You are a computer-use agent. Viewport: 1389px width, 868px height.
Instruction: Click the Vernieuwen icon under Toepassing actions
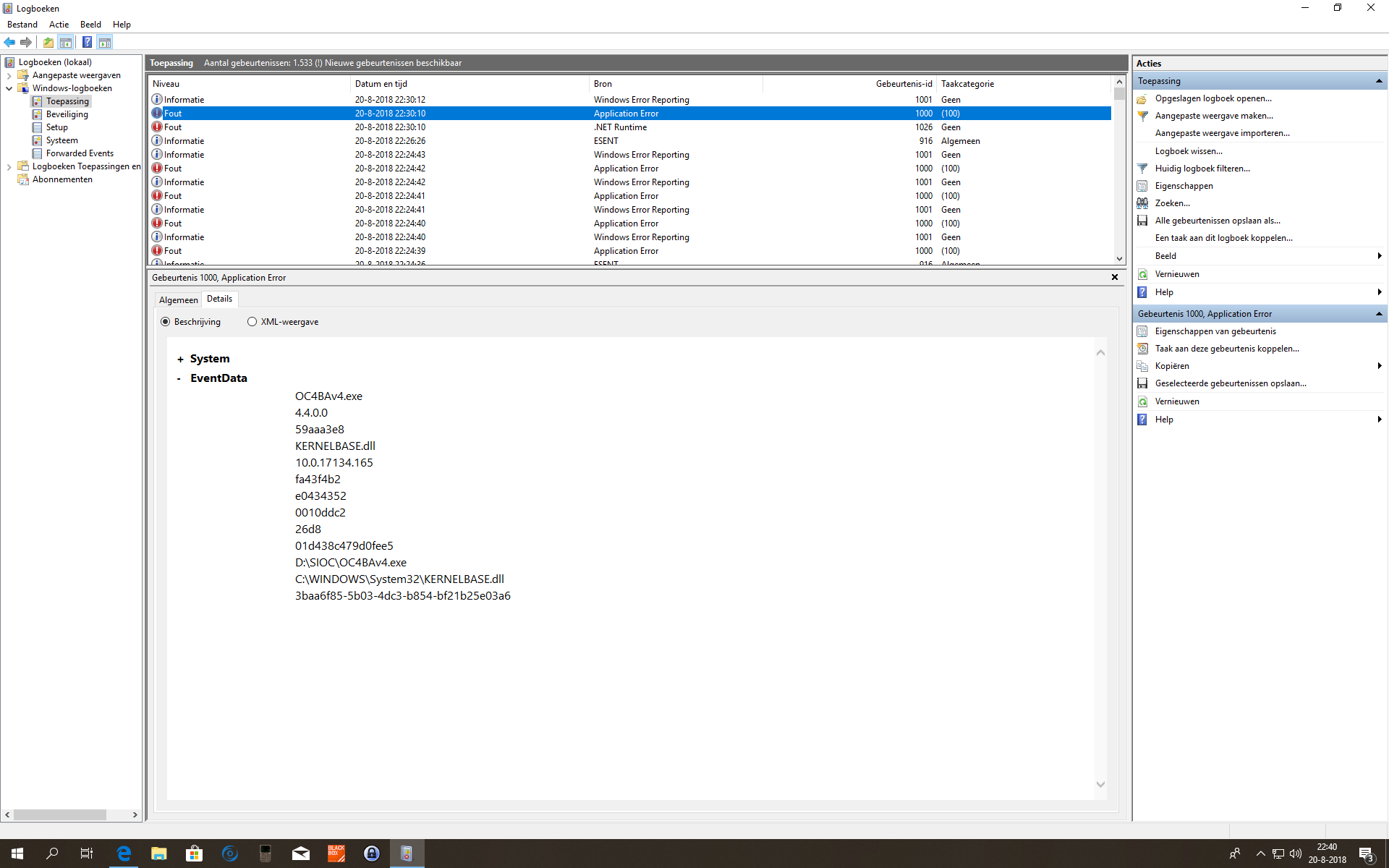pos(1142,274)
